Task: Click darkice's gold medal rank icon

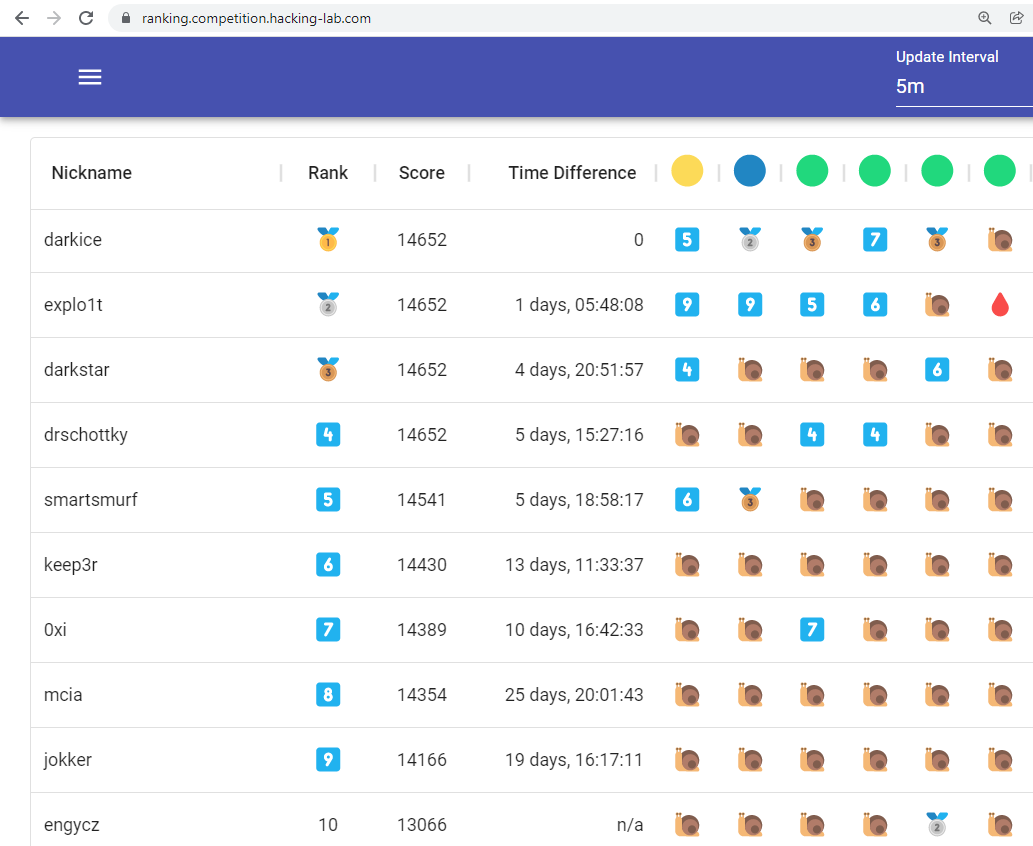Action: click(328, 239)
